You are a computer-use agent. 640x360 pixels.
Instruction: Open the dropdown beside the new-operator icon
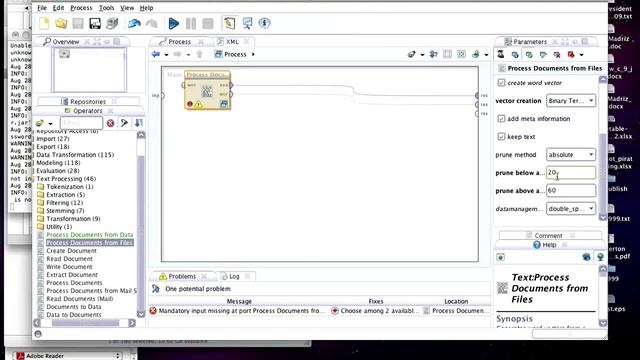[x=50, y=123]
